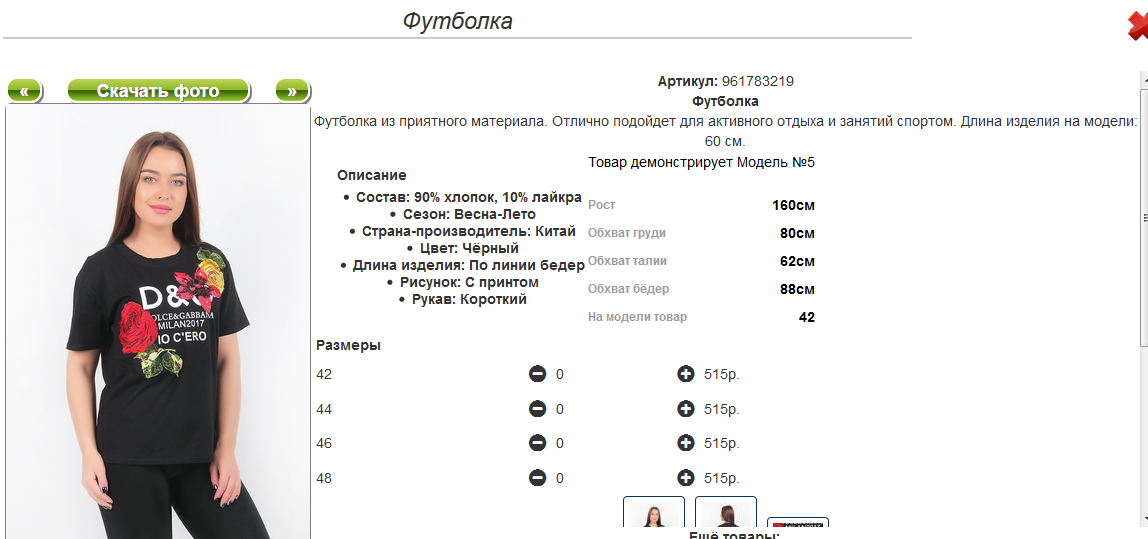This screenshot has height=539, width=1148.
Task: Close the product popup with red X
Action: pyautogui.click(x=1138, y=26)
